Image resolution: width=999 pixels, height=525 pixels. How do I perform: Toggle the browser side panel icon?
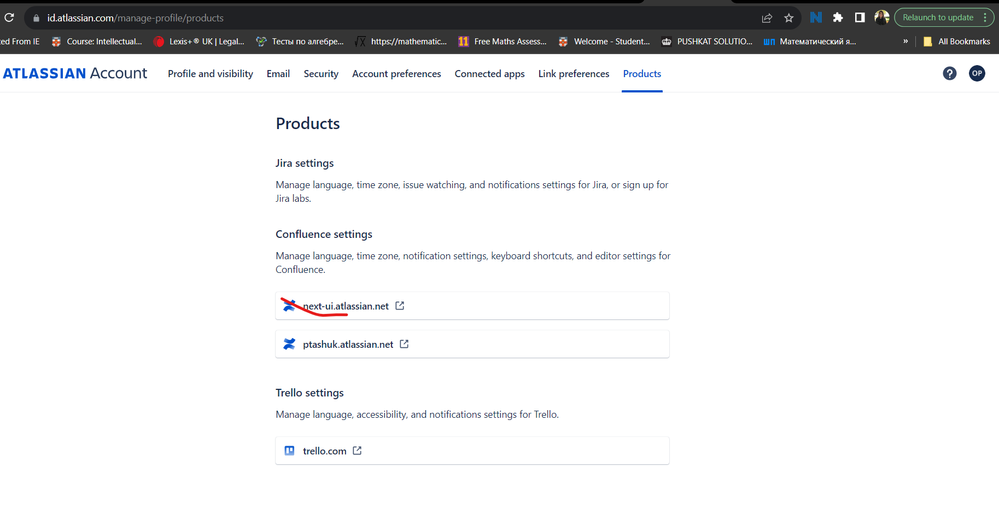859,18
